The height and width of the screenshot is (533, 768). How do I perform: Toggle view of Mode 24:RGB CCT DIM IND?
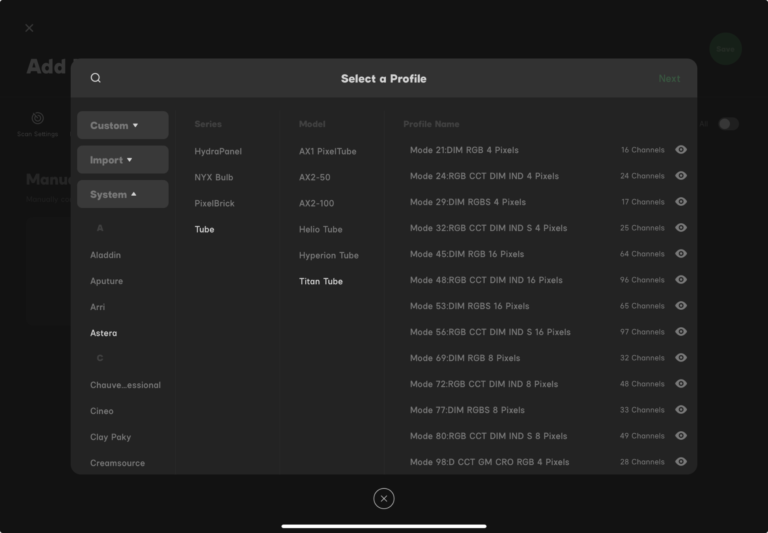coord(681,176)
